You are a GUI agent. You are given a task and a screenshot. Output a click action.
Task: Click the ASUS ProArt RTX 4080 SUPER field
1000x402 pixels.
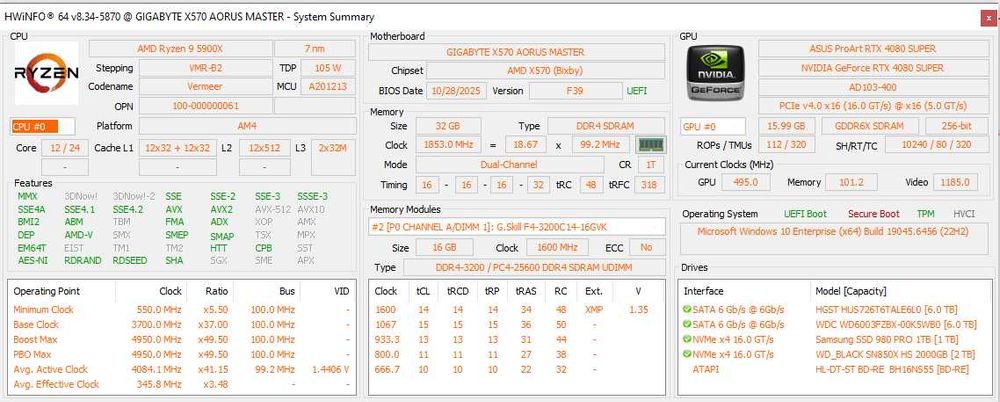pyautogui.click(x=872, y=48)
